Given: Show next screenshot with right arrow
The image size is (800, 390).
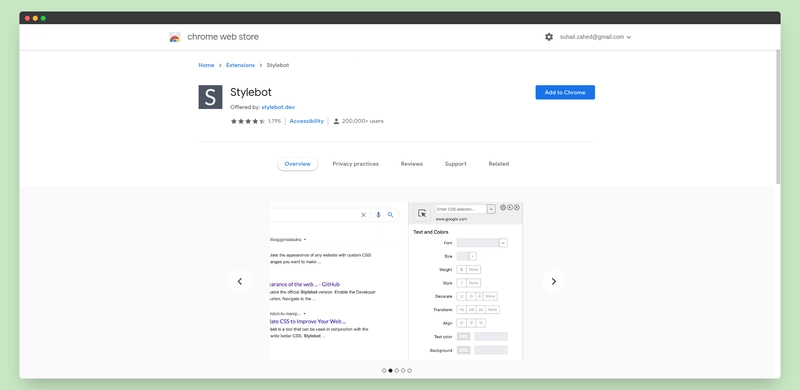Looking at the screenshot, I should click(x=554, y=281).
